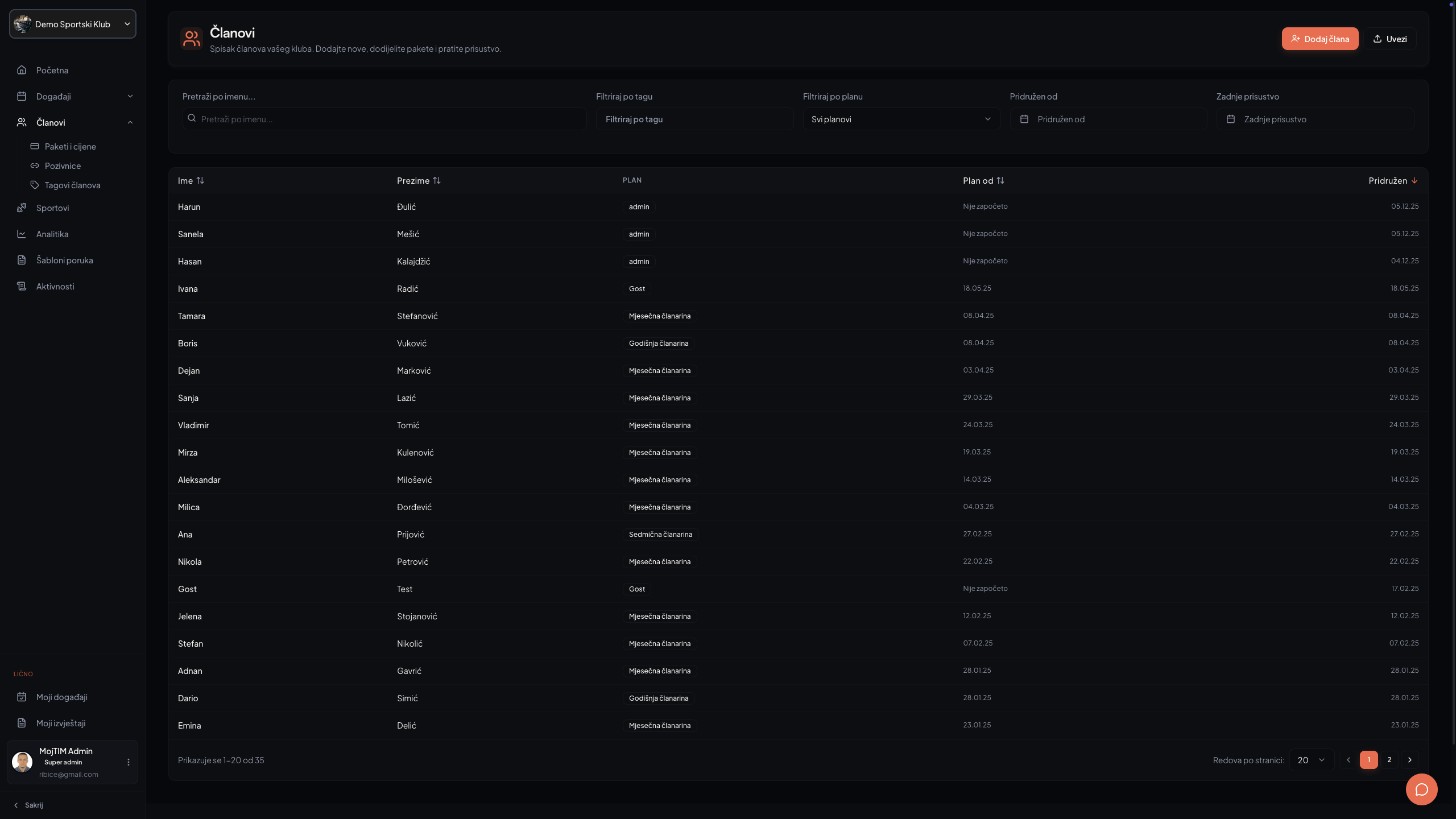
Task: Navigate to Analitika in sidebar
Action: (x=52, y=234)
